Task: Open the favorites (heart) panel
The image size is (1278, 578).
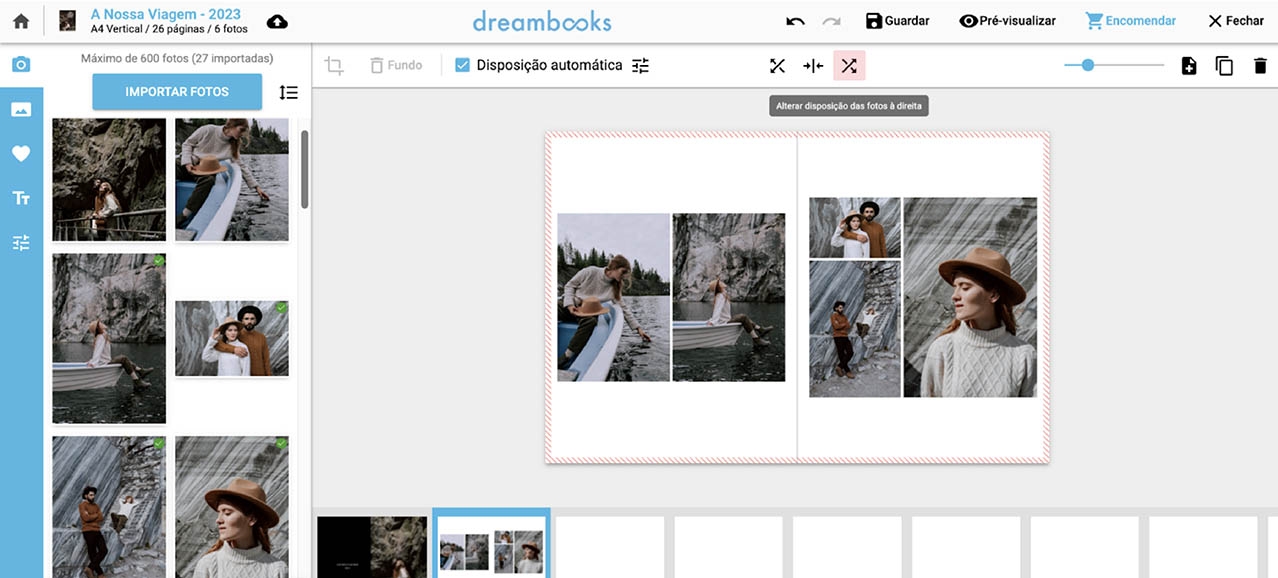Action: (21, 153)
